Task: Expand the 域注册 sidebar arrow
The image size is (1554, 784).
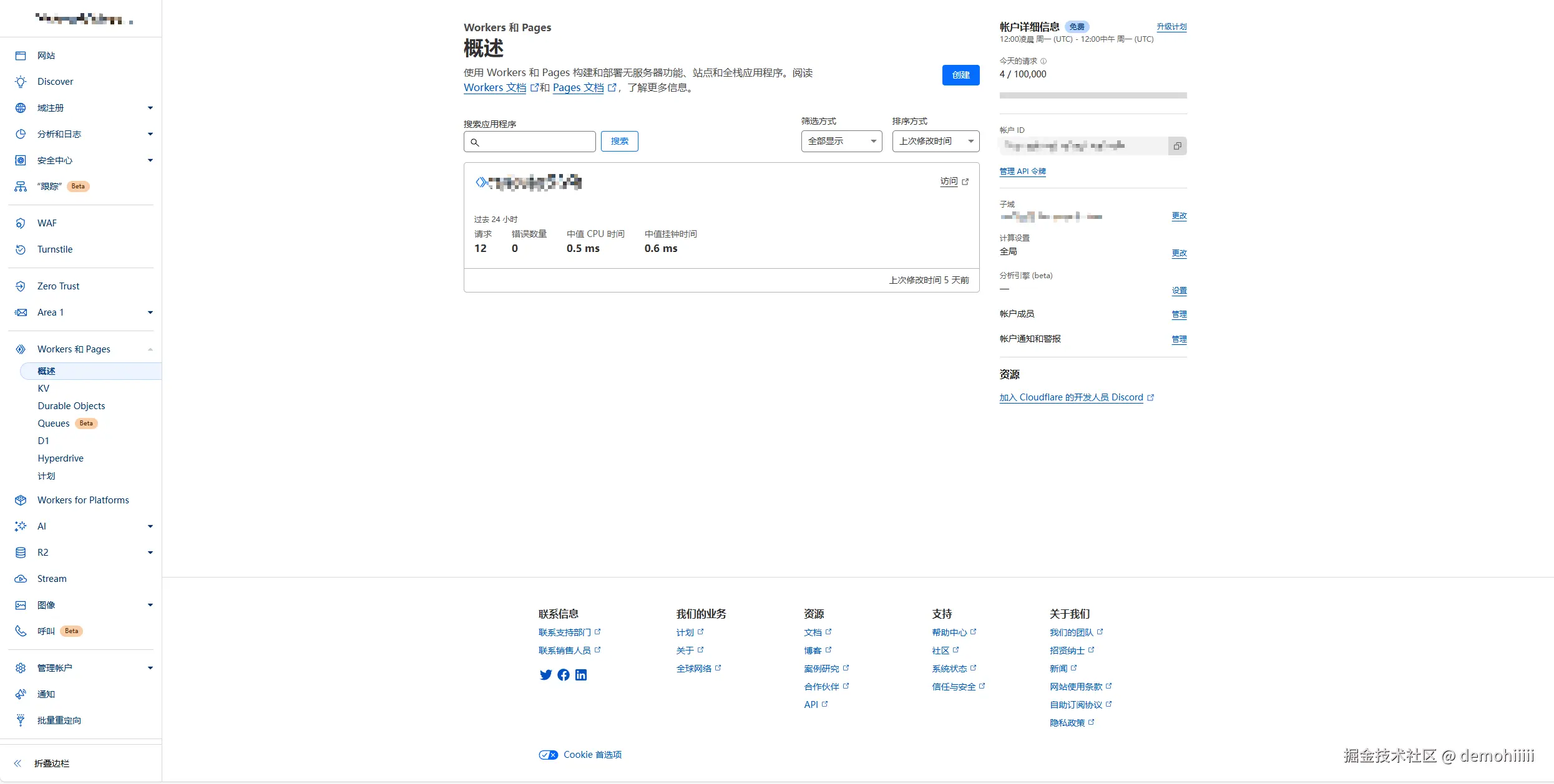Action: click(150, 108)
